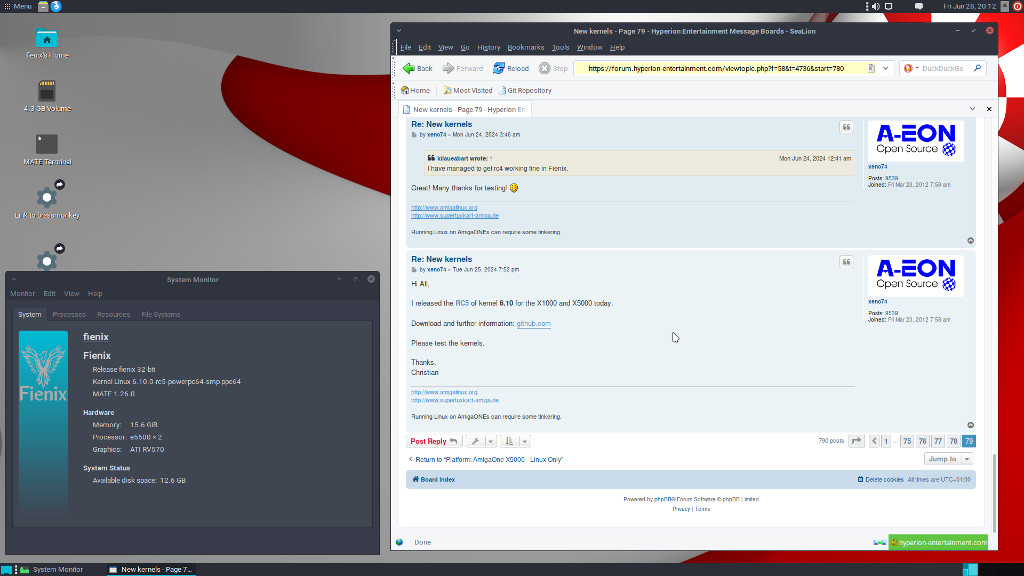Click the hyperion-entertainment.com security badge in status bar
The height and width of the screenshot is (576, 1024).
(x=938, y=542)
